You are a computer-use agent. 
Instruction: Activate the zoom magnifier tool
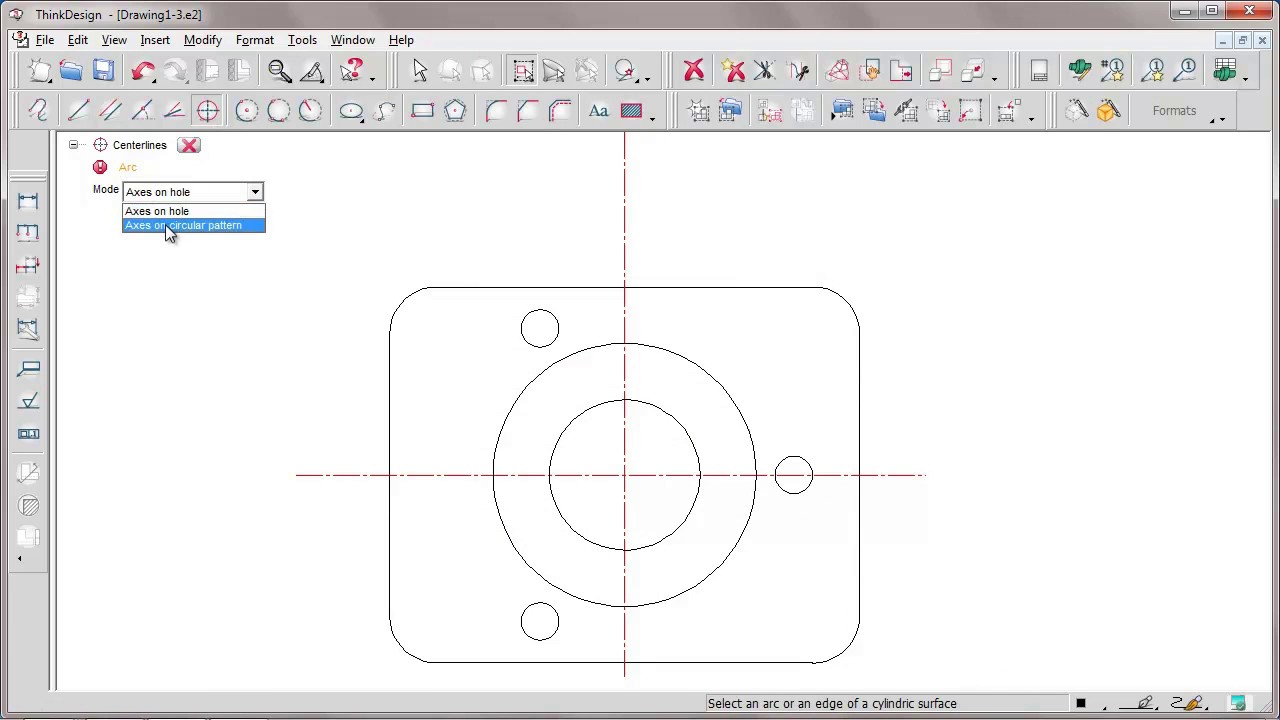coord(280,70)
